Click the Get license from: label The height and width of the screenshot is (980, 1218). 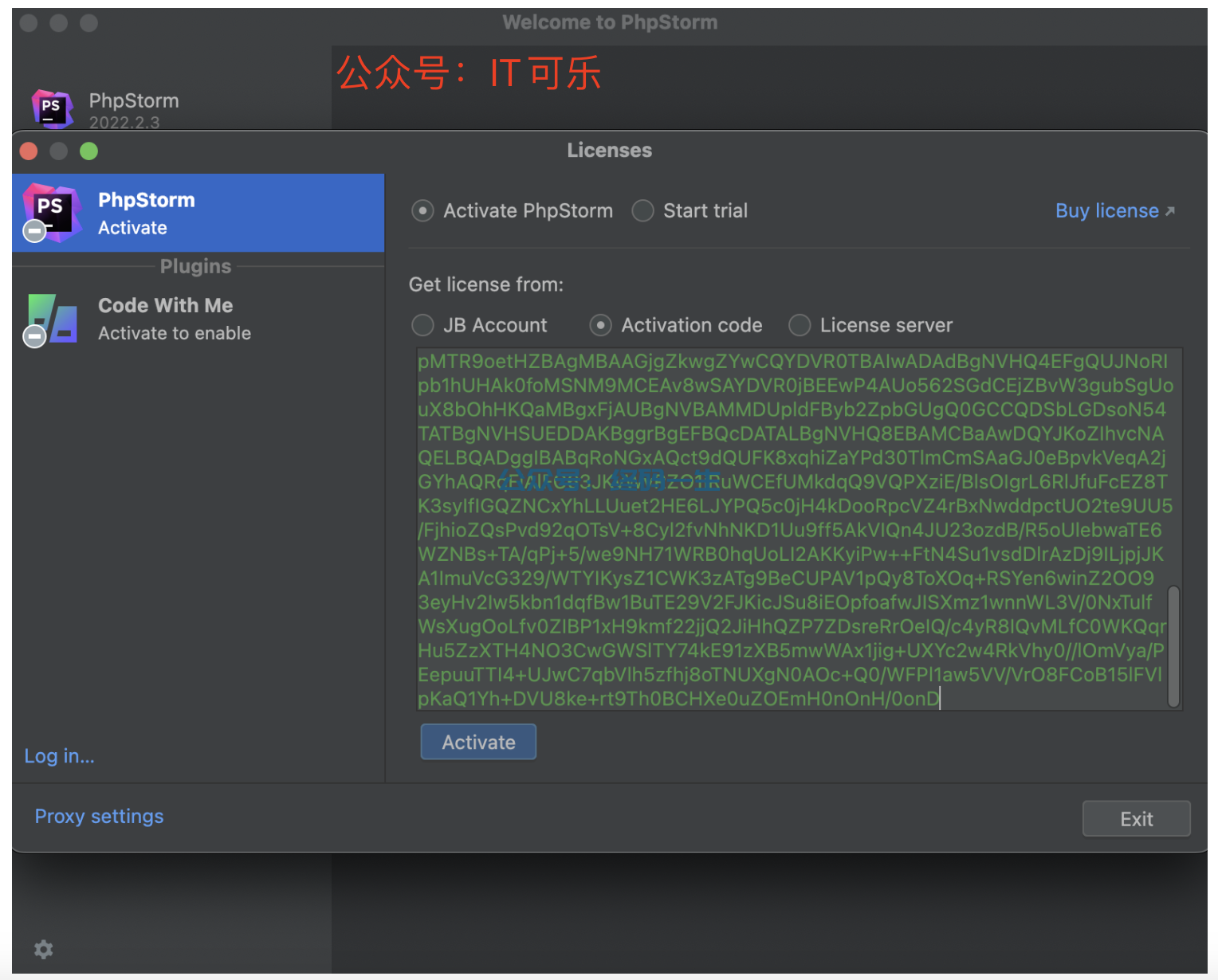point(486,284)
